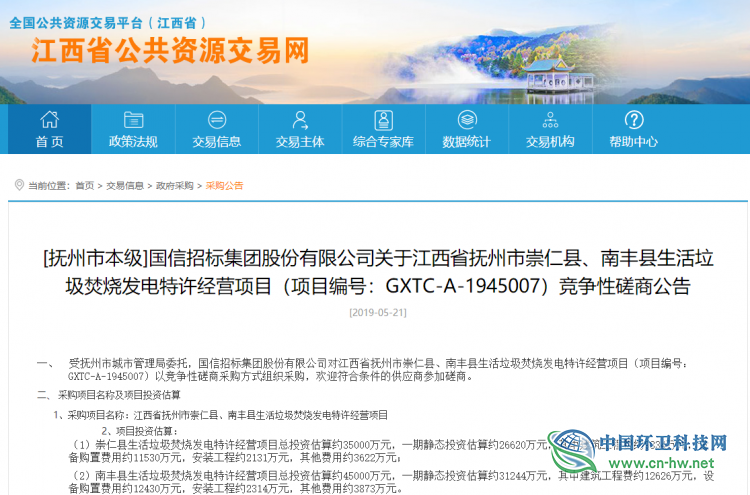Click the 1、采购项目名称 line

pyautogui.click(x=221, y=415)
